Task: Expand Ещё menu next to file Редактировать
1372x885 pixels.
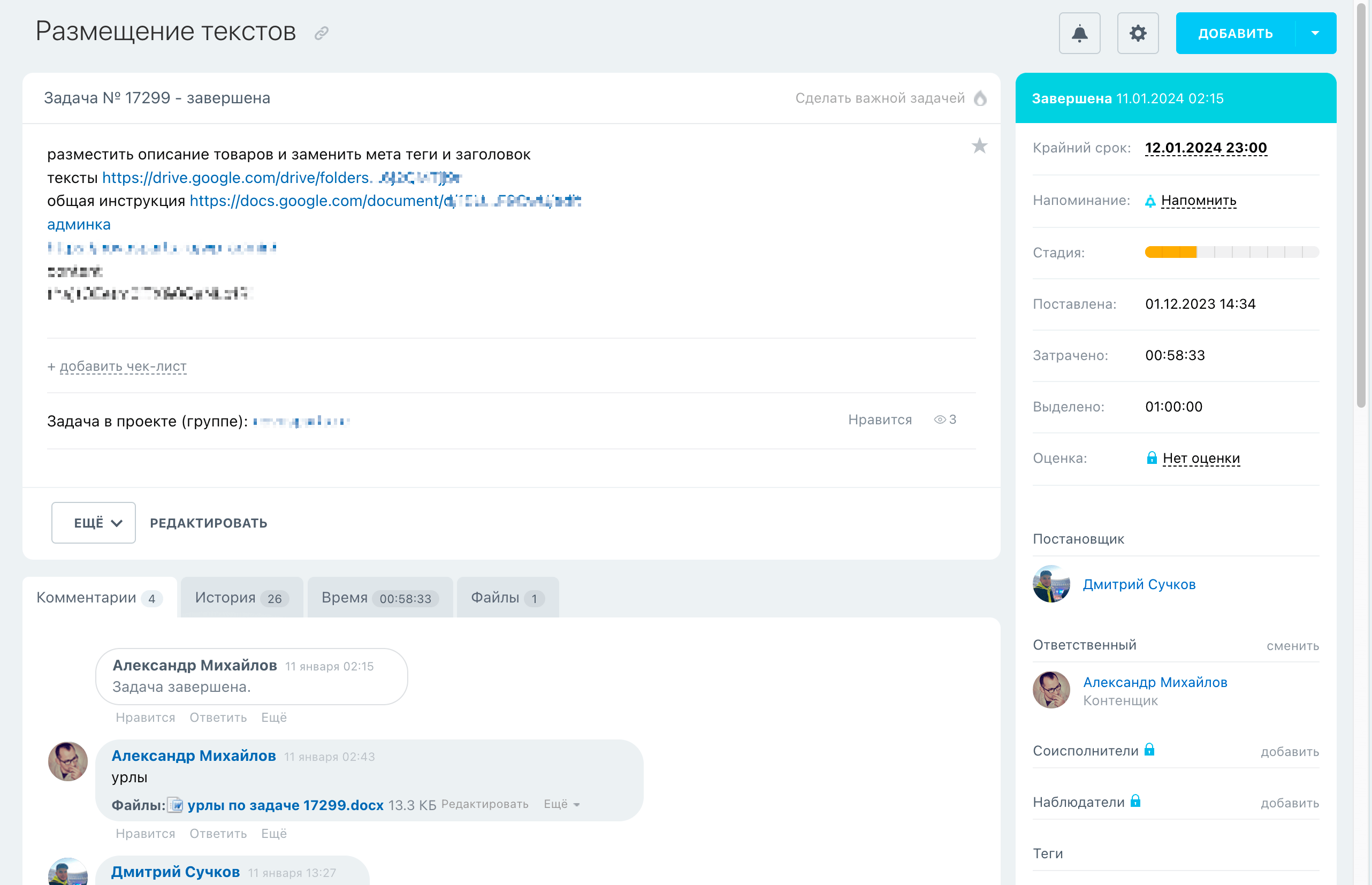Action: point(561,804)
